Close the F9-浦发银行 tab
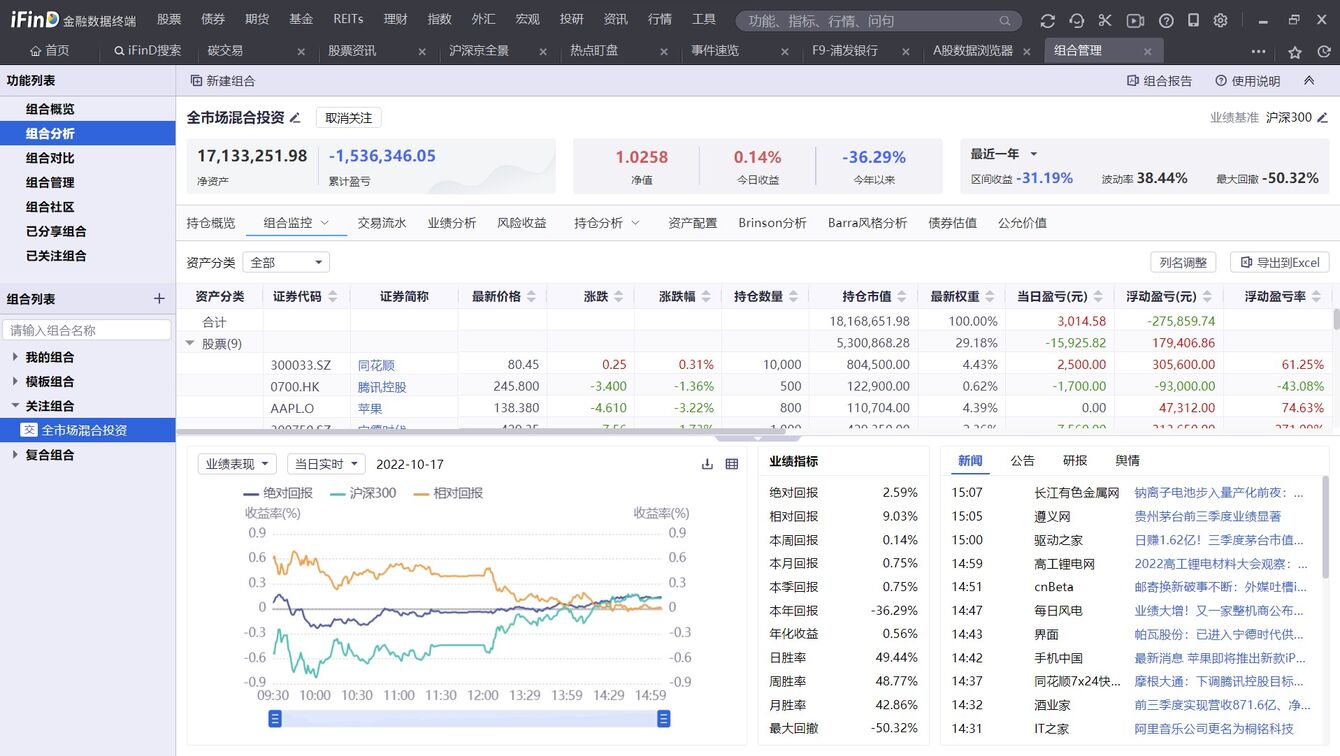The width and height of the screenshot is (1340, 756). [906, 52]
